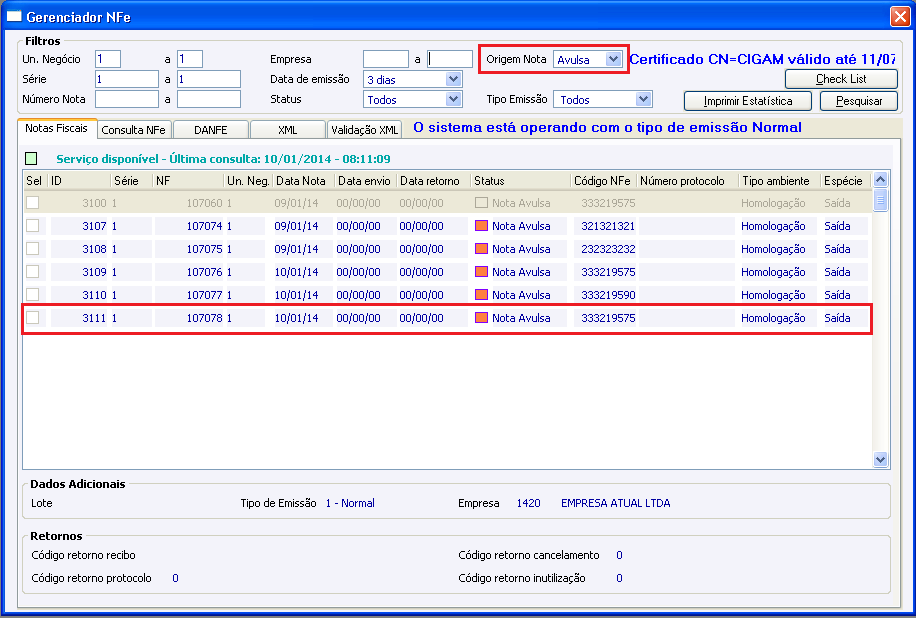Screen dimensions: 916x618
Task: Switch to the Consulta NFe tab
Action: (x=134, y=130)
